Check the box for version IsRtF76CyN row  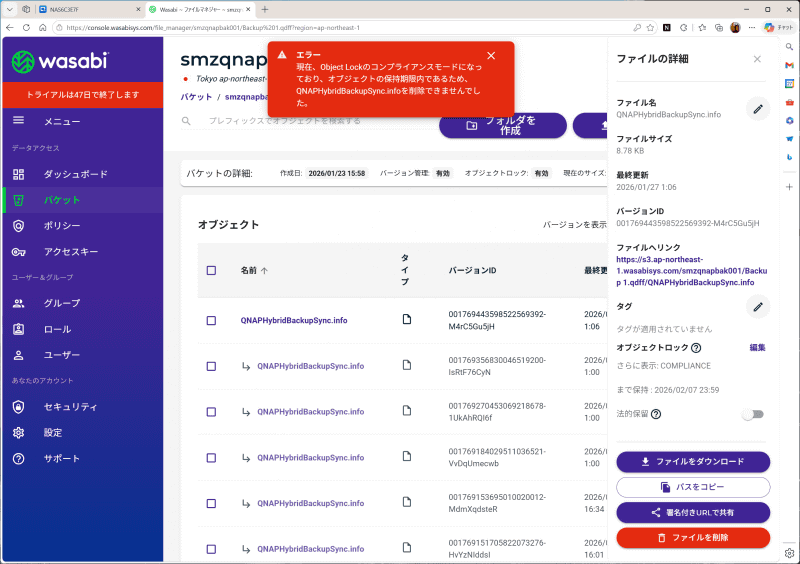point(211,366)
